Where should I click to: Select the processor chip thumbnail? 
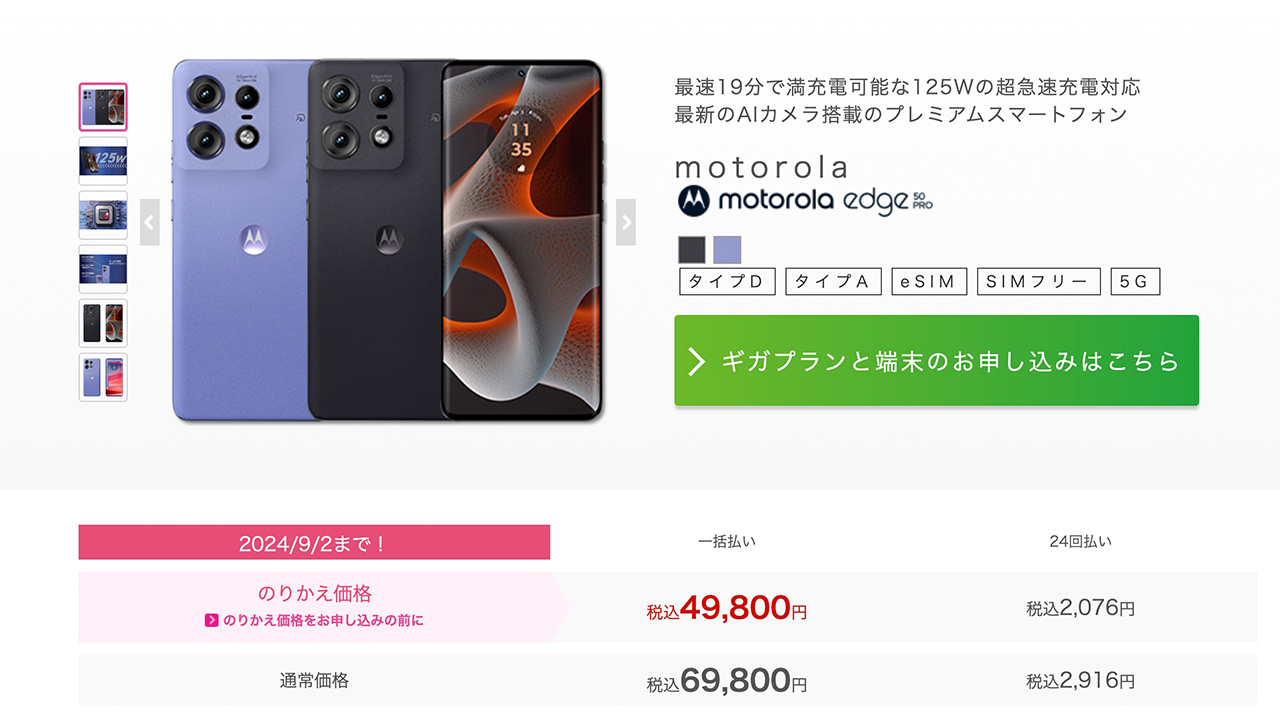click(x=103, y=215)
